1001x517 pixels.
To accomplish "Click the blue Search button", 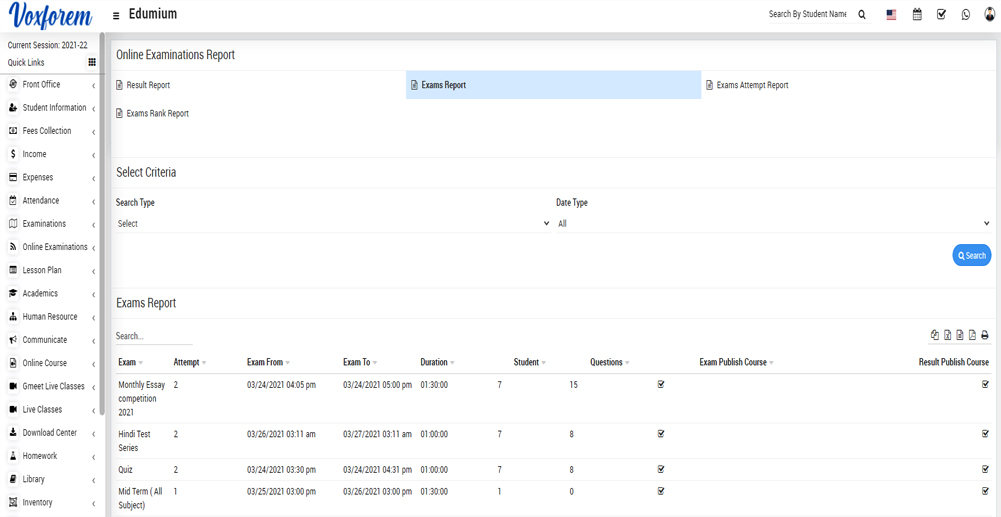I will (971, 256).
